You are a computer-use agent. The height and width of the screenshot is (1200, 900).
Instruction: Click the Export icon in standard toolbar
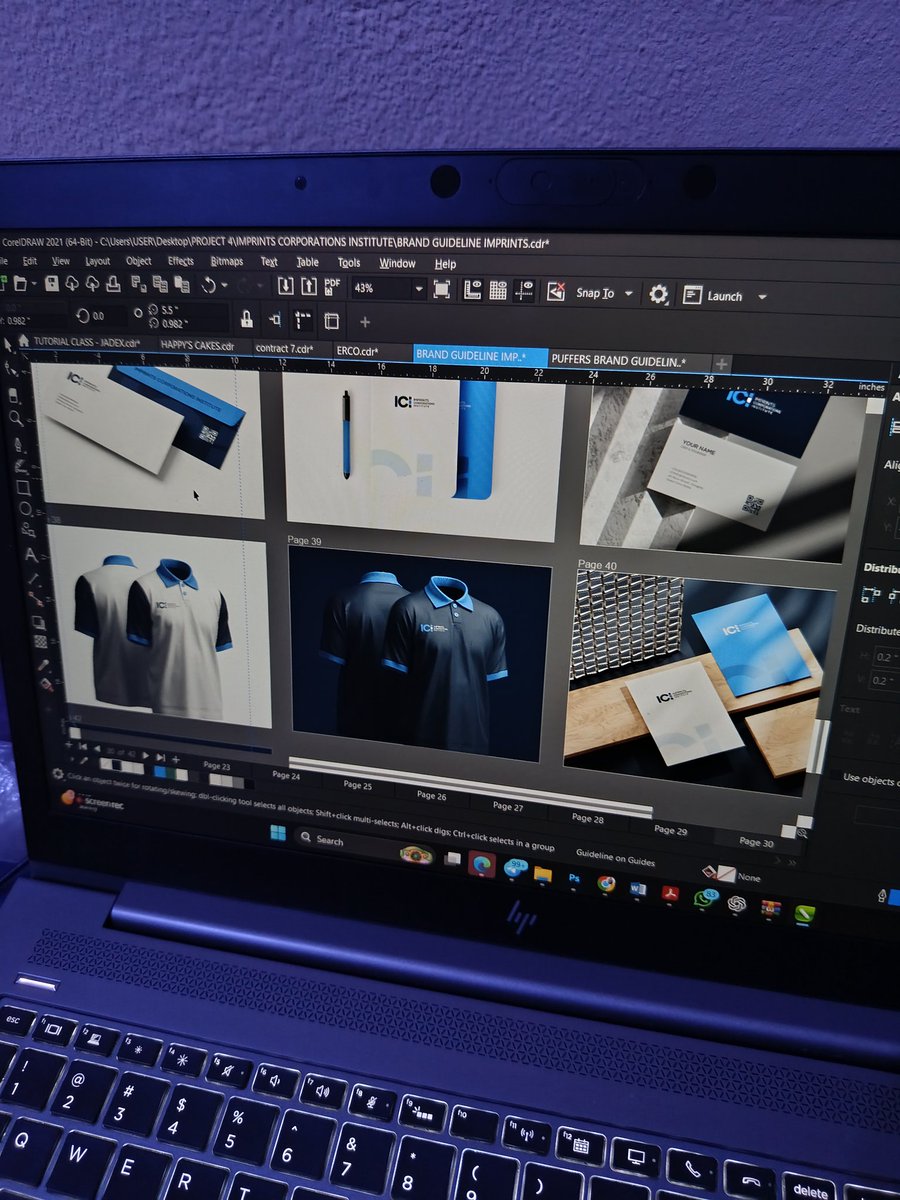tap(309, 286)
